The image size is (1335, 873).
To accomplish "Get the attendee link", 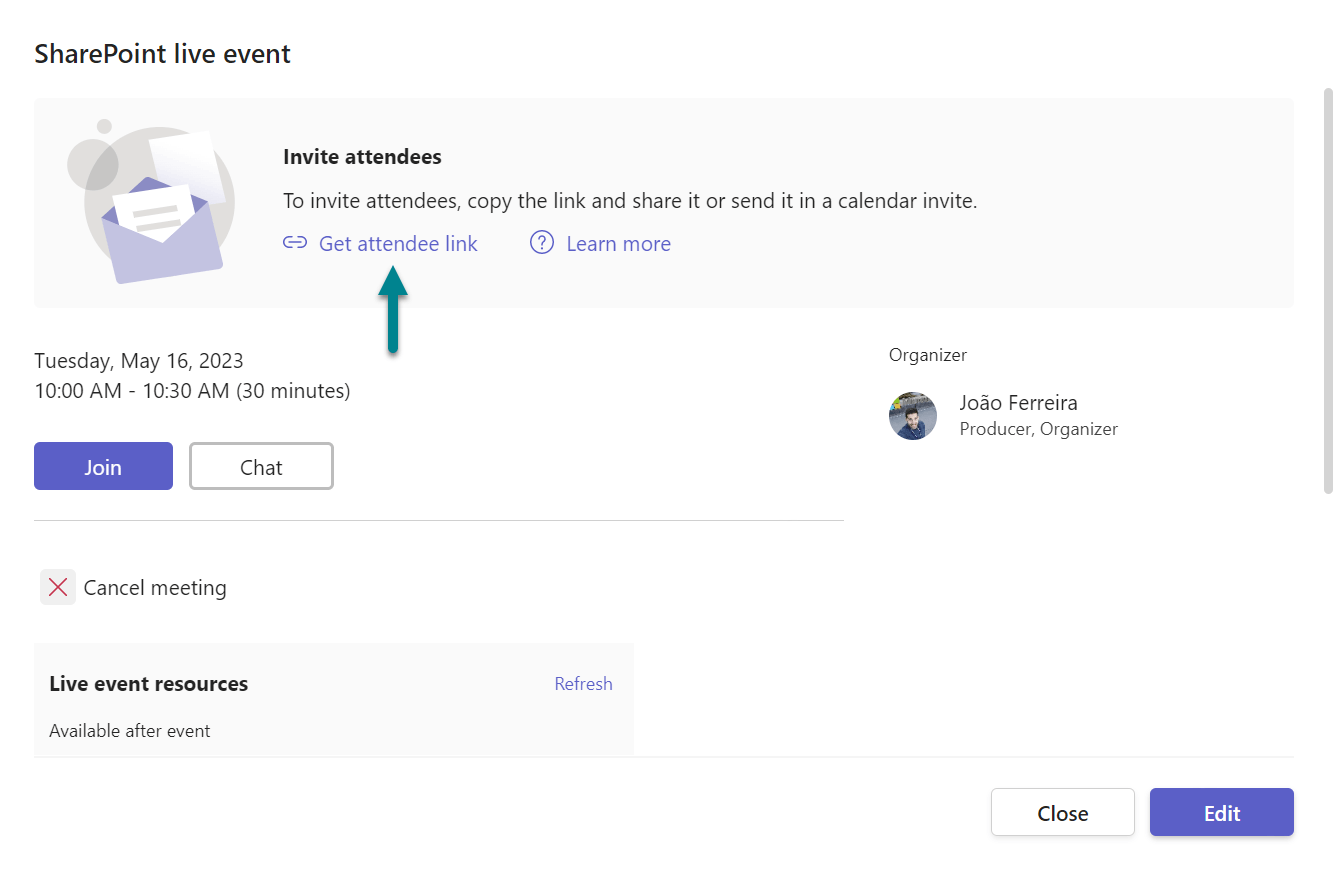I will pyautogui.click(x=398, y=243).
